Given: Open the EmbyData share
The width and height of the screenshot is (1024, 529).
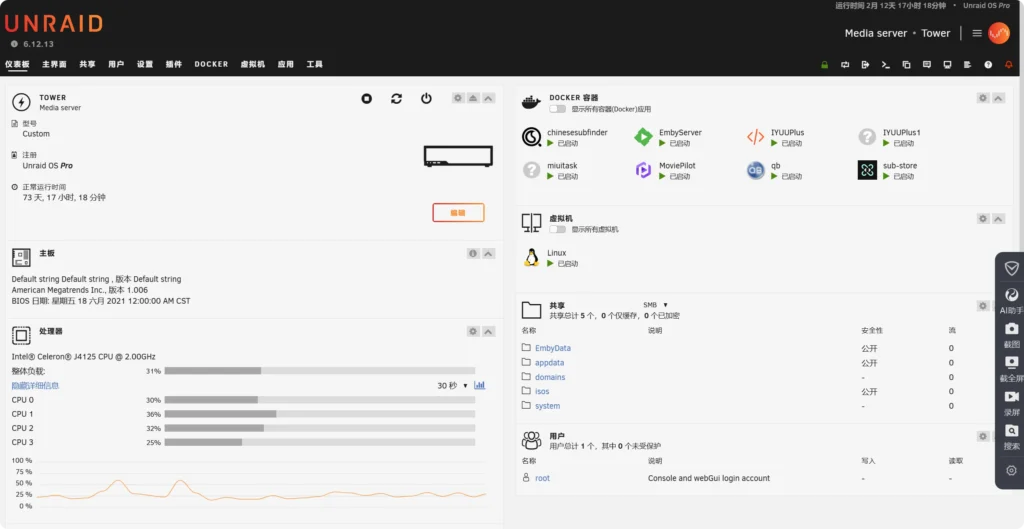Looking at the screenshot, I should coord(552,348).
